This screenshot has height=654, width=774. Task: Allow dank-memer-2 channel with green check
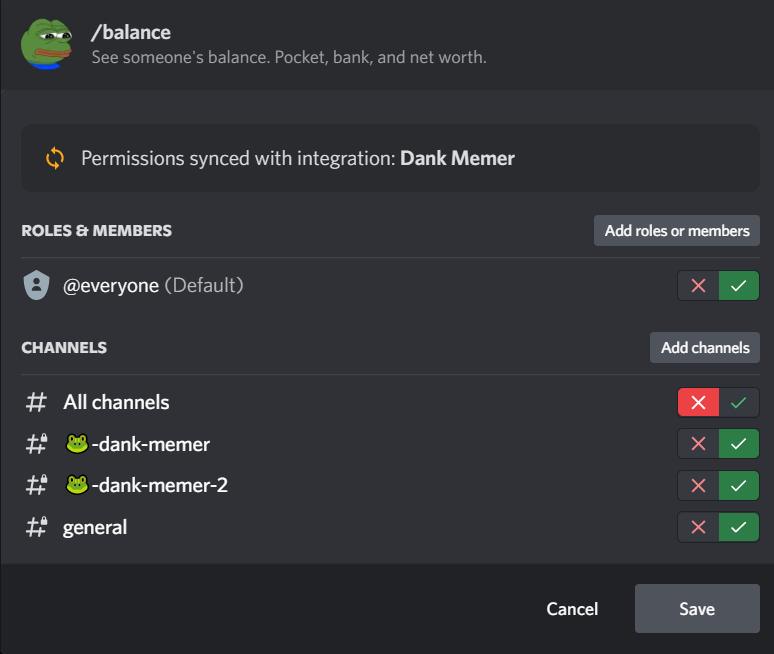coord(739,485)
